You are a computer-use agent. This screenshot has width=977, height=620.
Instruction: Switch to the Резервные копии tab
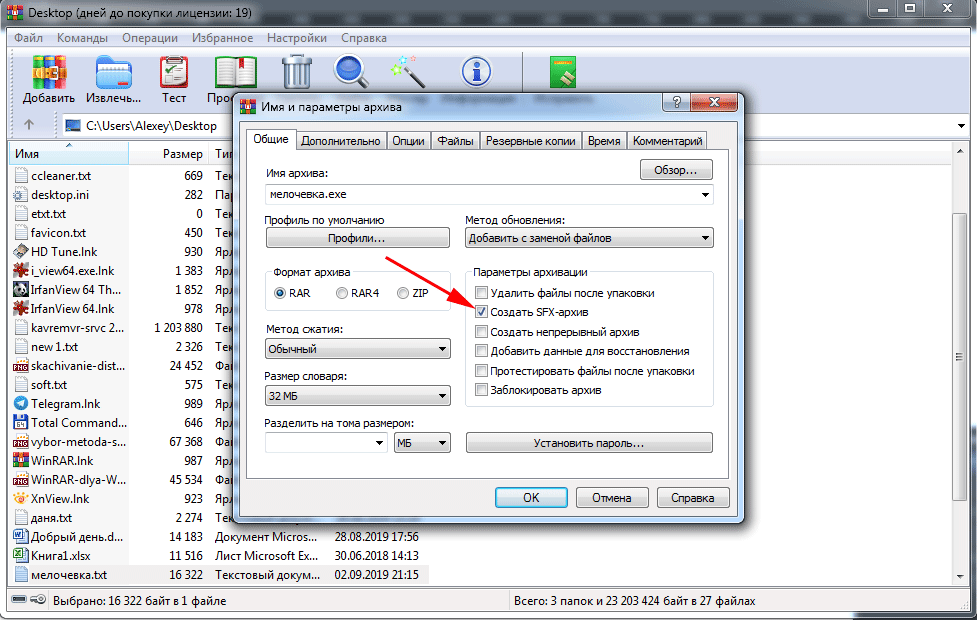point(530,141)
